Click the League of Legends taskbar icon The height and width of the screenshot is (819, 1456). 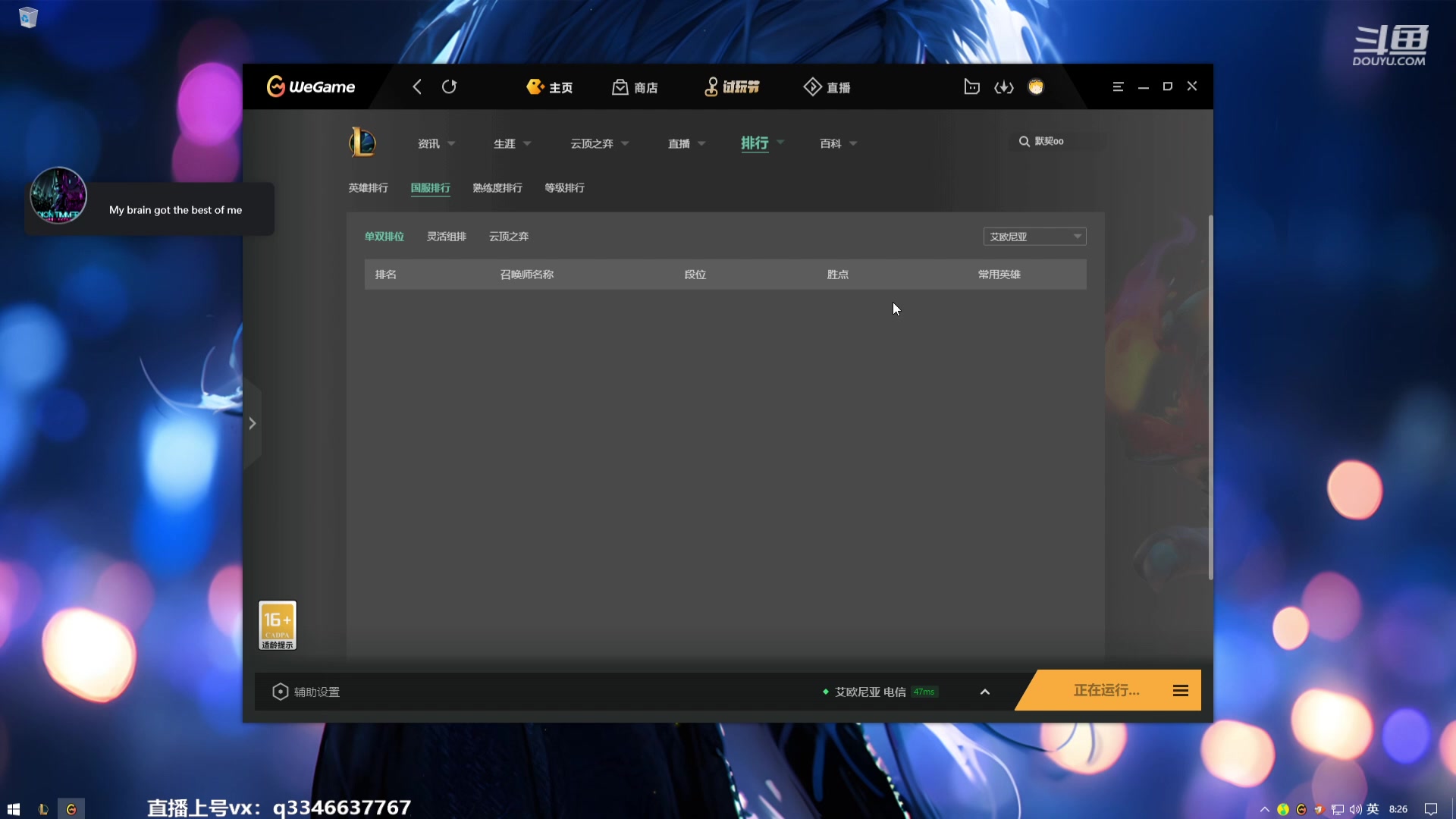coord(43,809)
